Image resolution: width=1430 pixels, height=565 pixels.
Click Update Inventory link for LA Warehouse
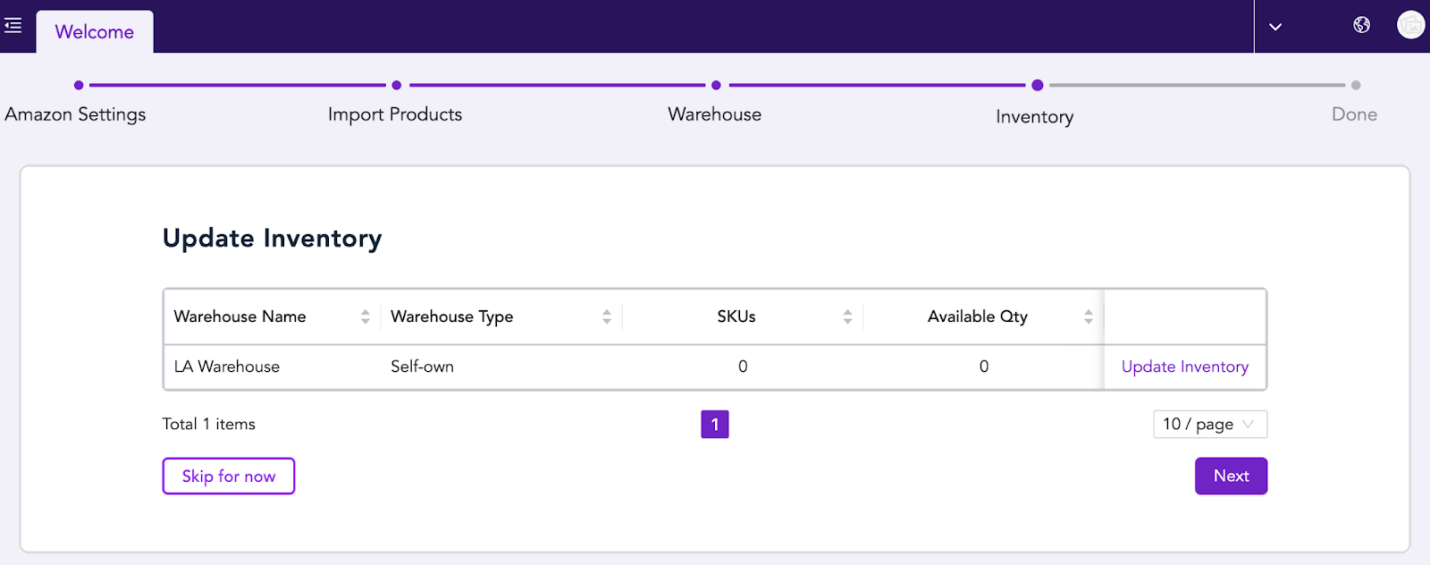click(1185, 367)
